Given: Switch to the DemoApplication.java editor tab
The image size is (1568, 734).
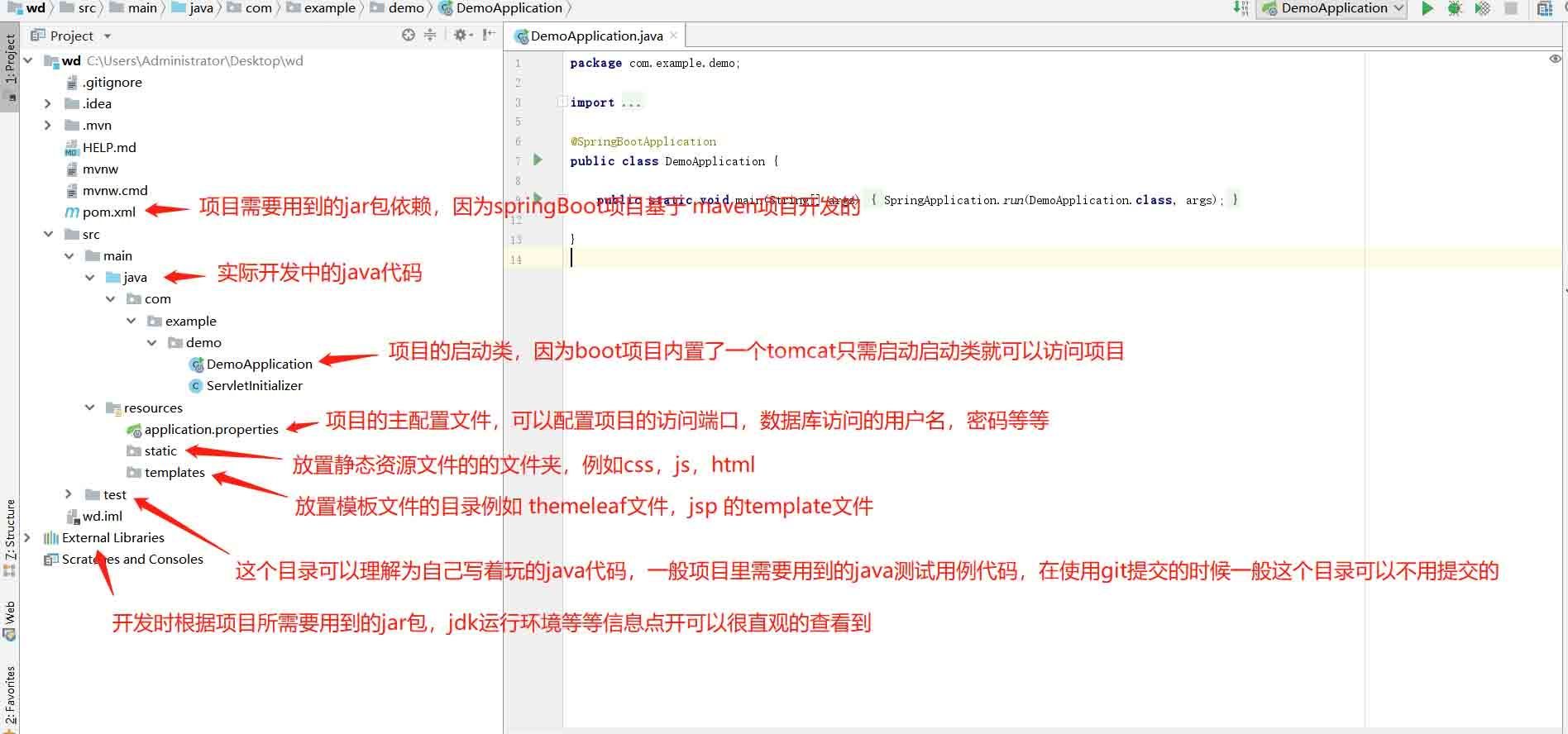Looking at the screenshot, I should pyautogui.click(x=595, y=36).
